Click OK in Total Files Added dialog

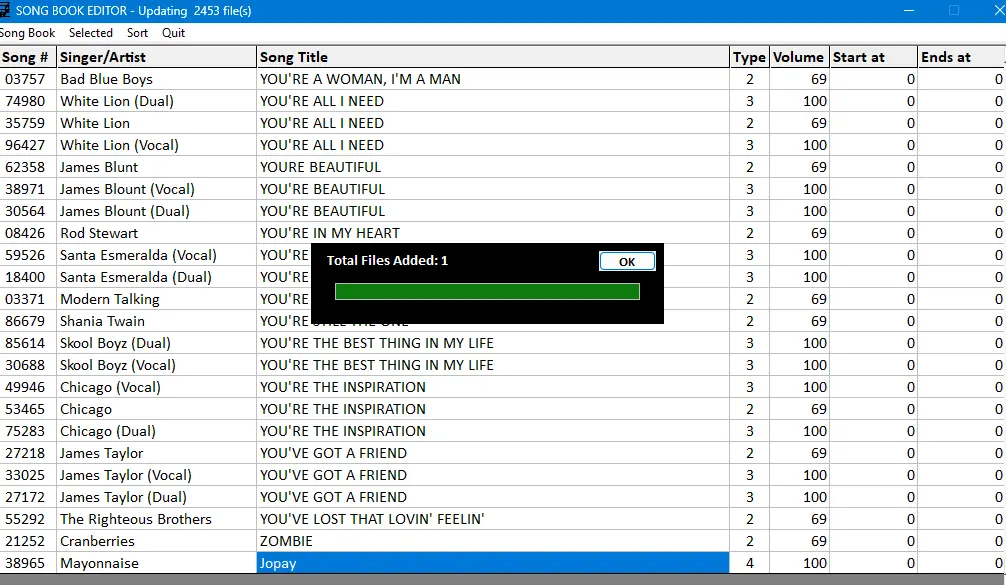(627, 261)
